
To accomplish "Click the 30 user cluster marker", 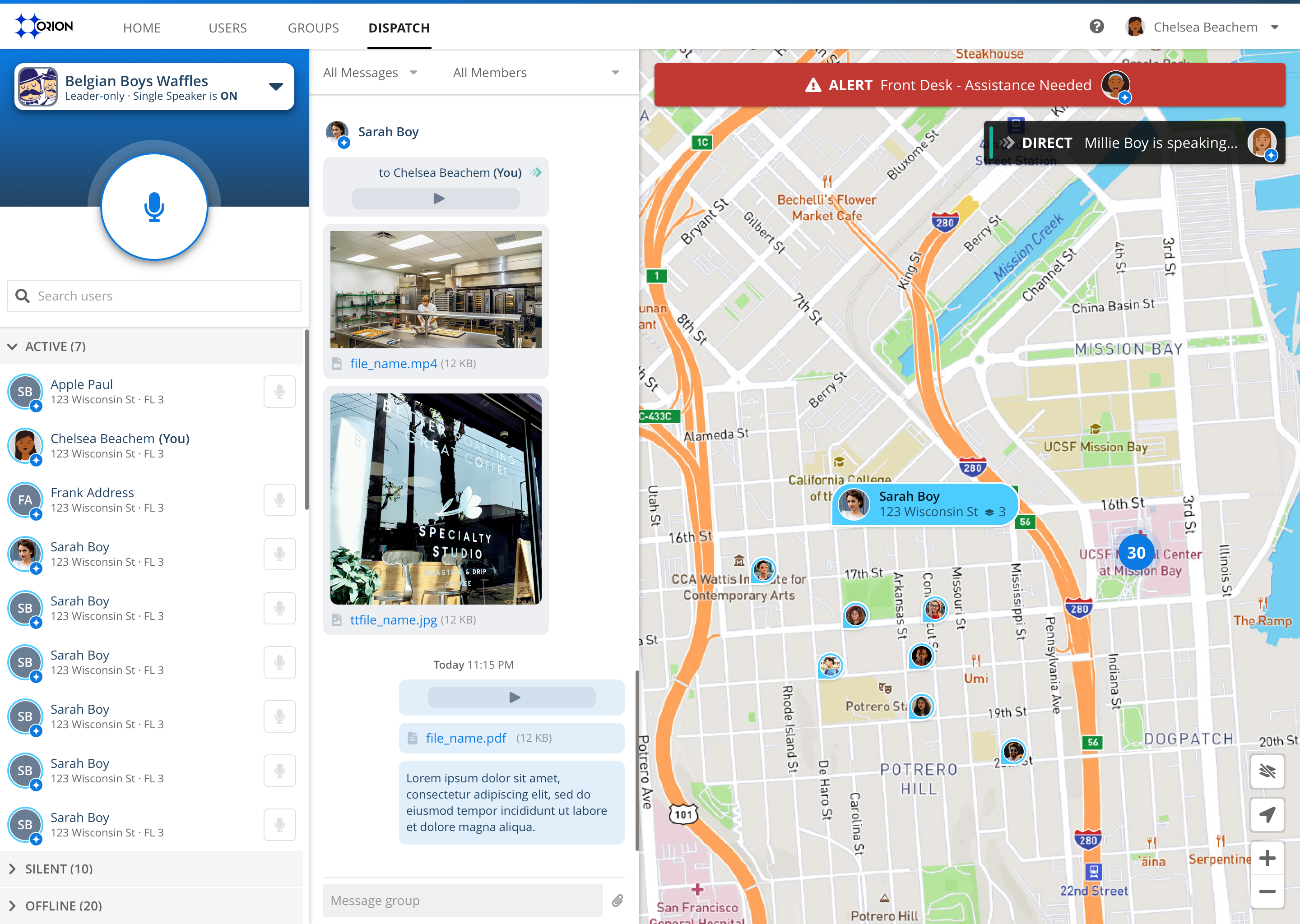I will click(1136, 553).
